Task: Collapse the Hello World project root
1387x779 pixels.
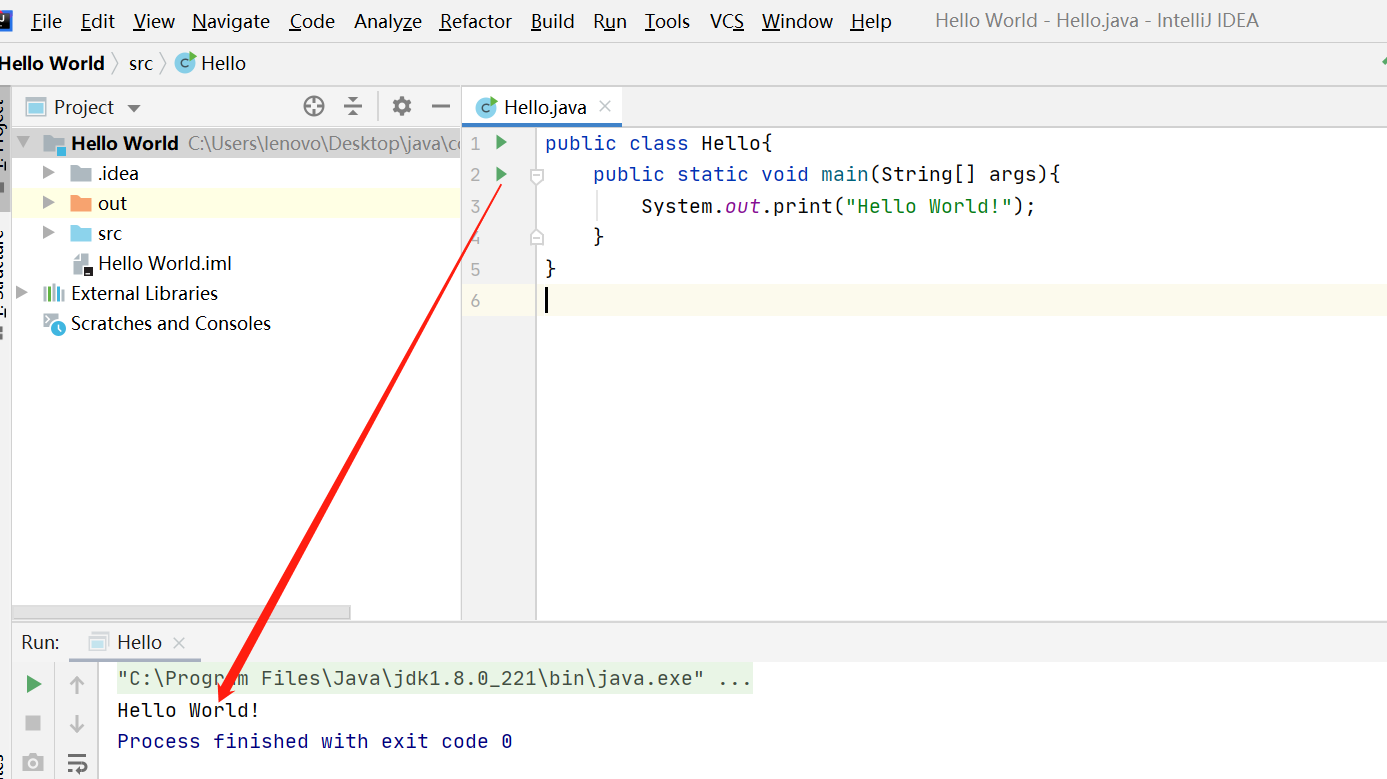Action: pyautogui.click(x=24, y=142)
